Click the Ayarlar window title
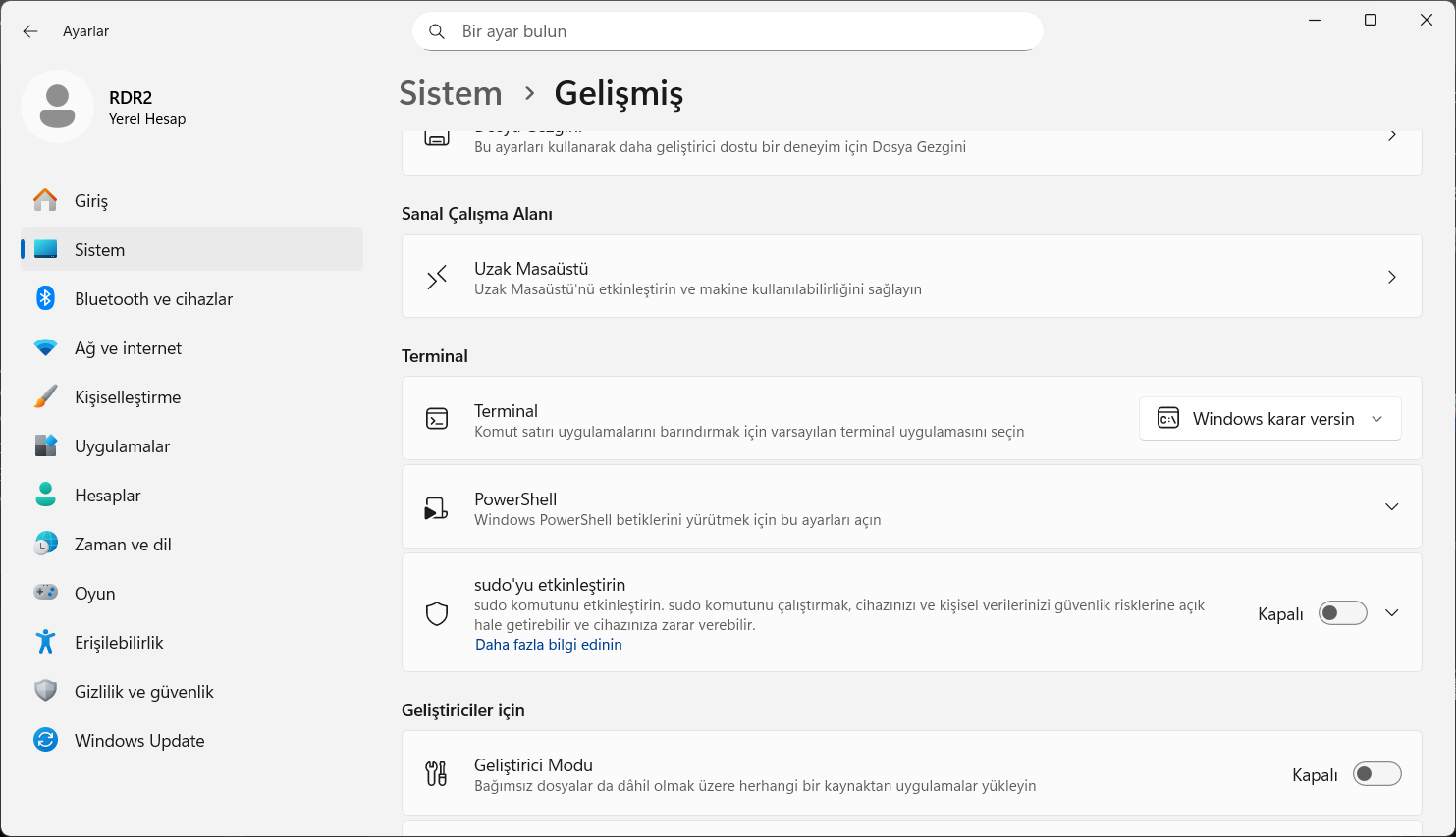The width and height of the screenshot is (1456, 837). (x=86, y=31)
